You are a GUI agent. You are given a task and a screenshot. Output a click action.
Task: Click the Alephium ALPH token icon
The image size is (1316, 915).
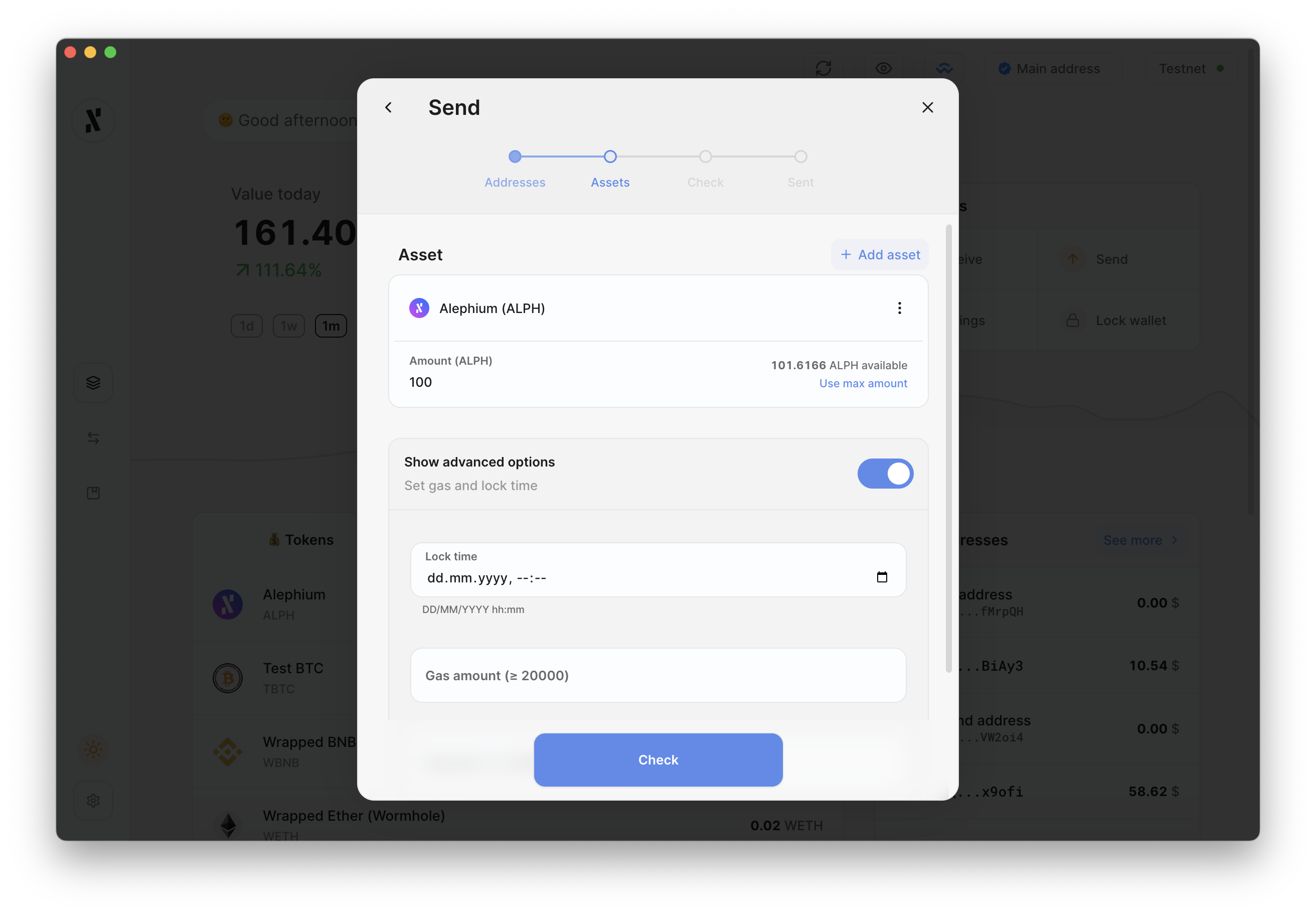pos(419,308)
